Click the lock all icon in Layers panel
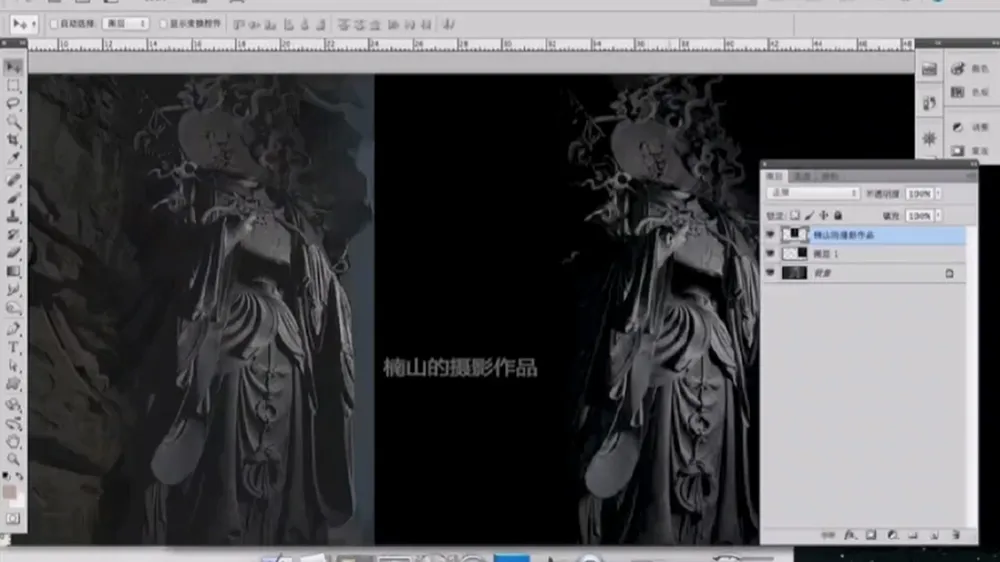 [x=838, y=216]
